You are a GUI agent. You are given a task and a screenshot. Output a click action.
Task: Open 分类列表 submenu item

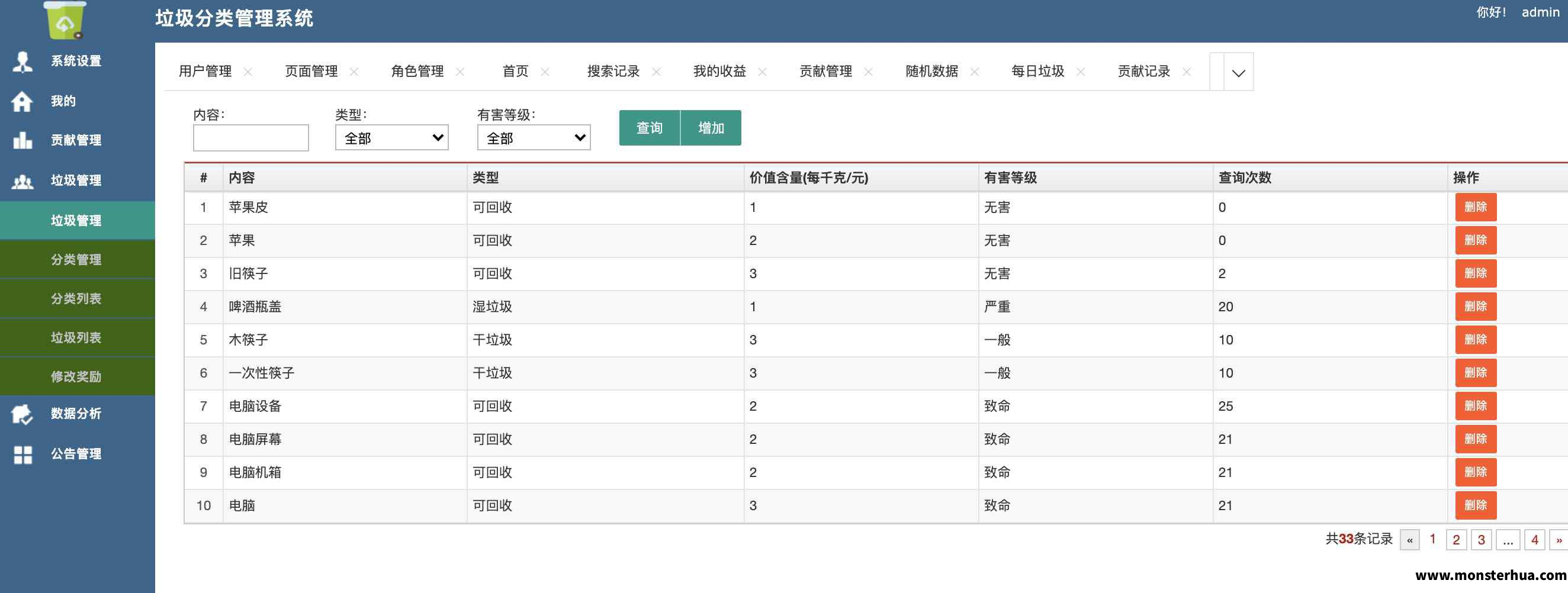tap(78, 299)
